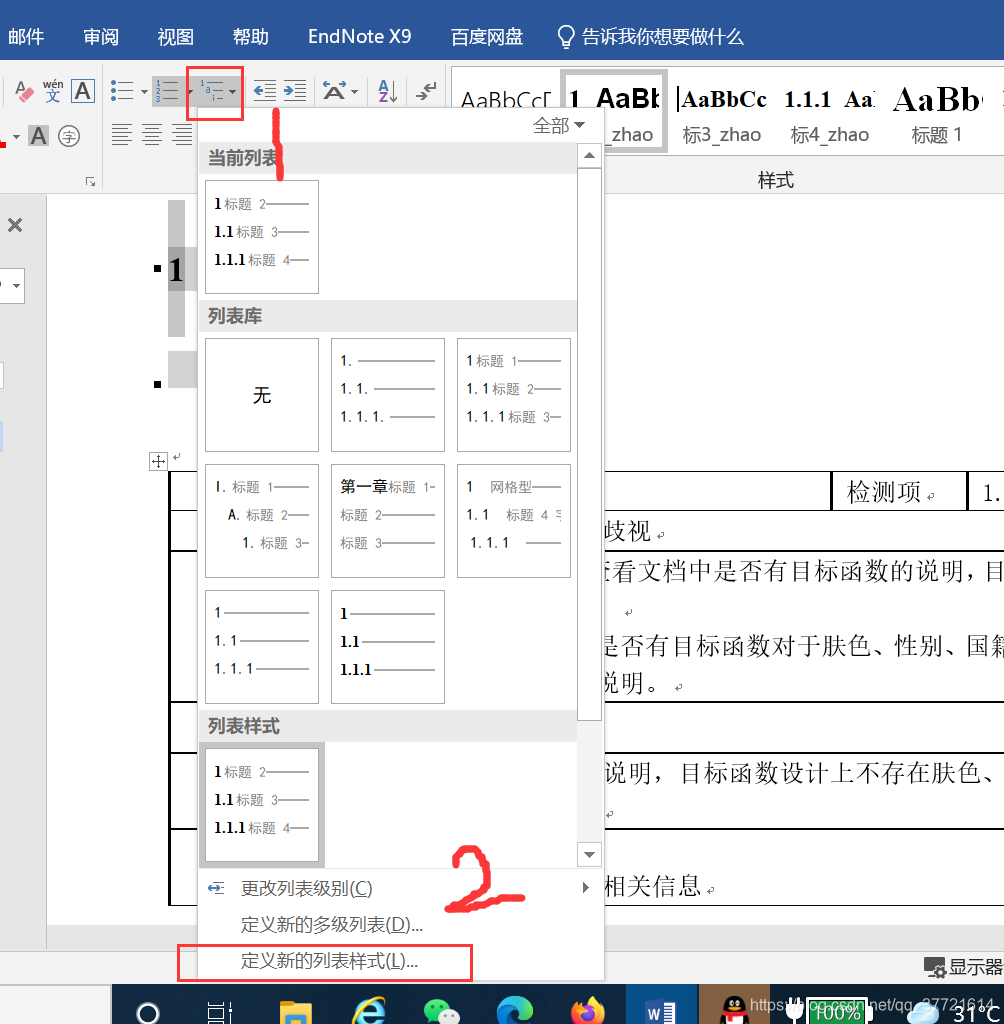Viewport: 1004px width, 1024px height.
Task: Select 更改列表级别(C) menu item
Action: click(x=400, y=888)
